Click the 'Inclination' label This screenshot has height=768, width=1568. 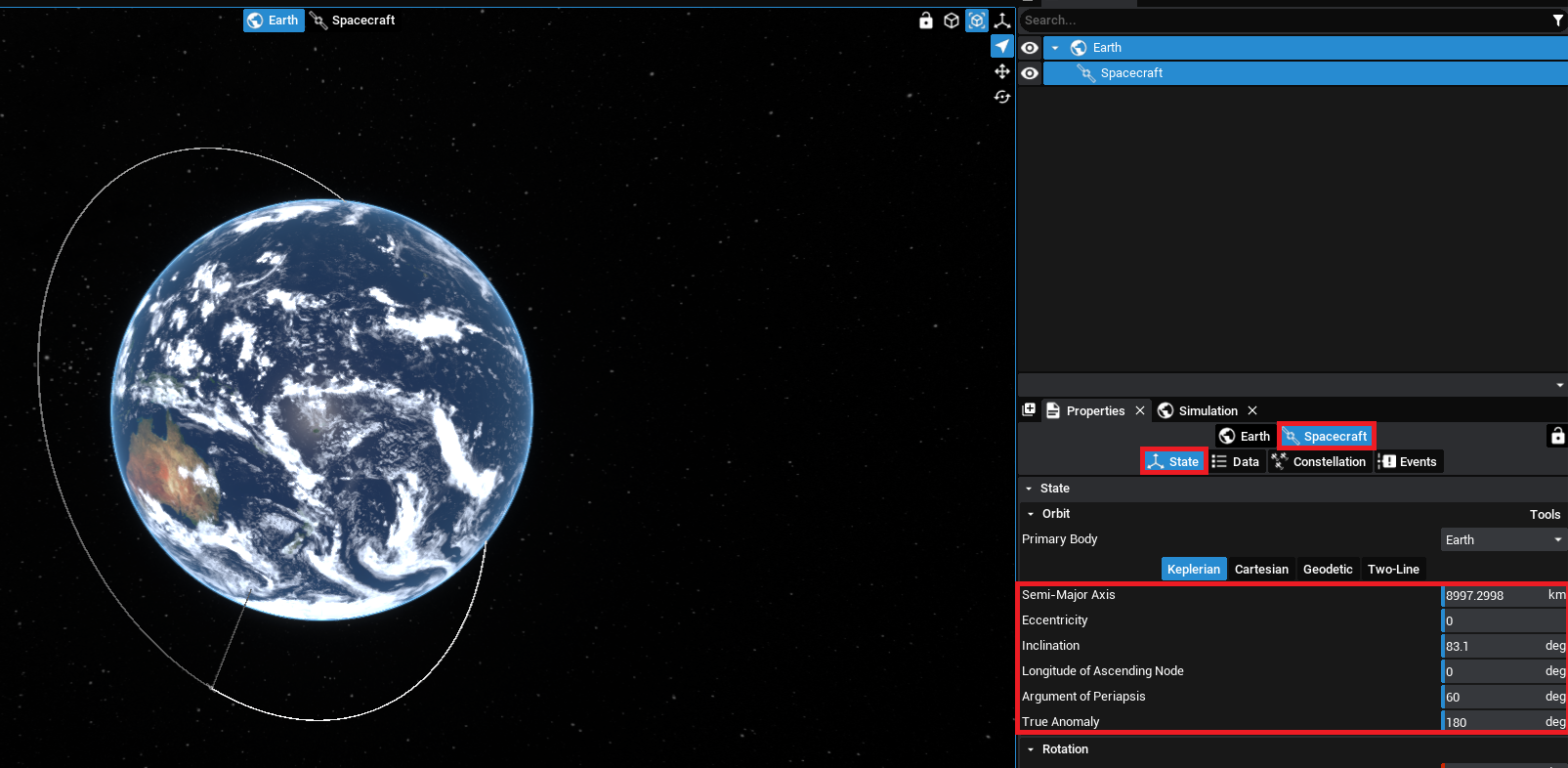point(1050,646)
